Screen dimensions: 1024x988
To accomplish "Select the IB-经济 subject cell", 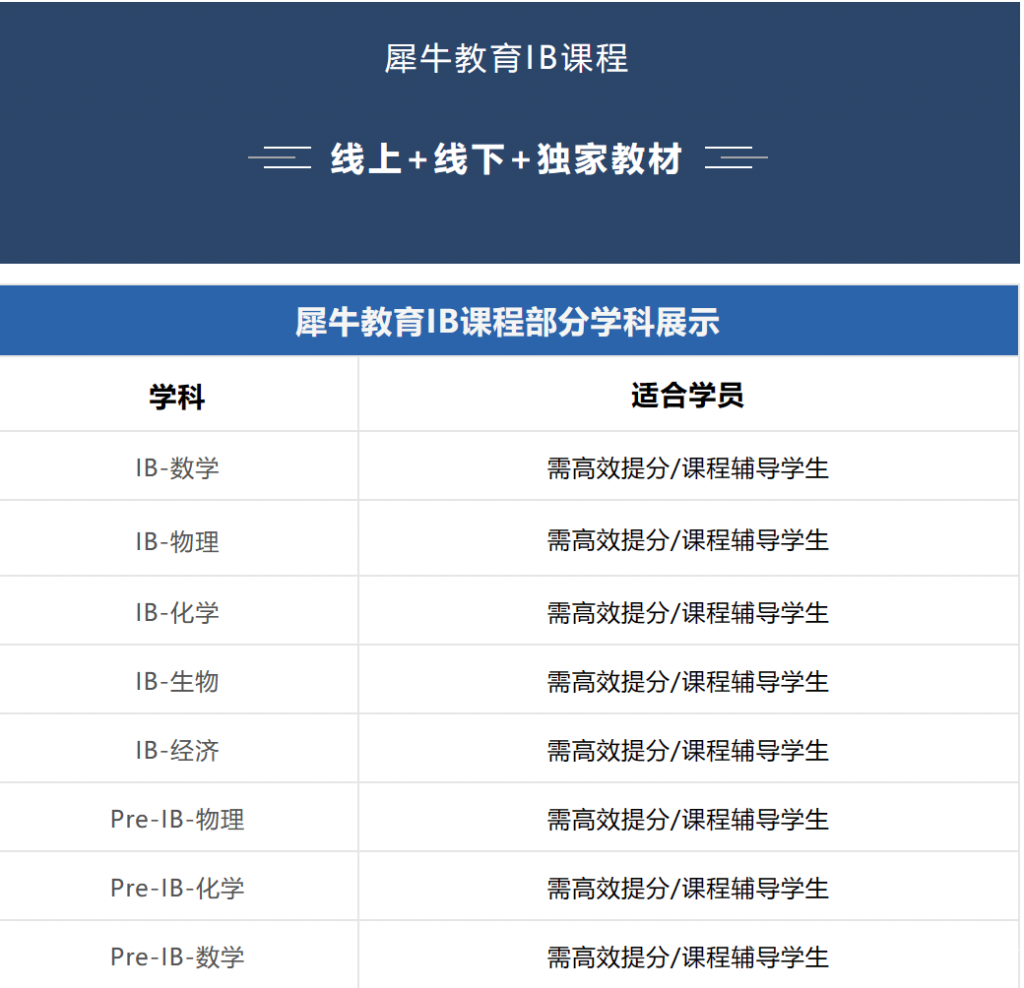I will (177, 750).
